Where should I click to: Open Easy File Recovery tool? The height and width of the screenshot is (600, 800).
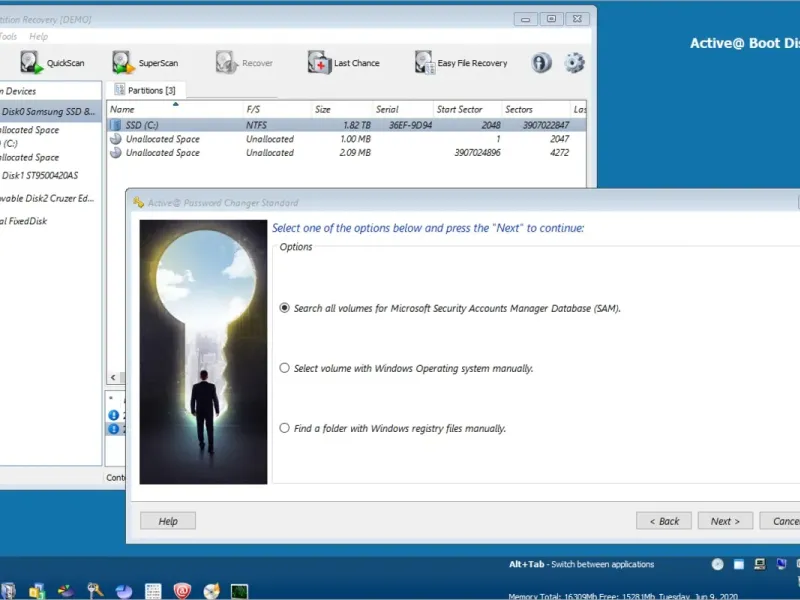pos(461,63)
